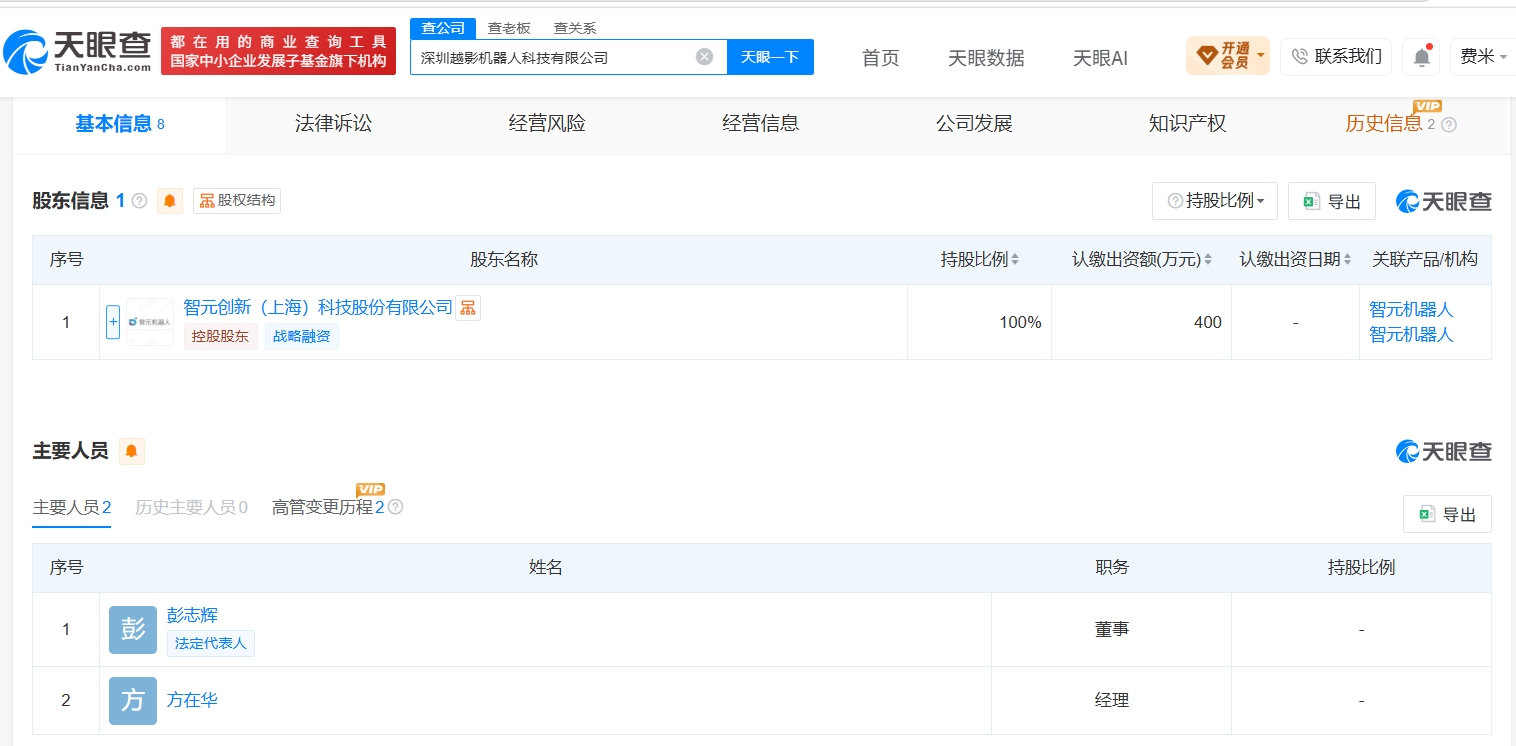The height and width of the screenshot is (746, 1516).
Task: Open notifications bell in header
Action: pyautogui.click(x=1421, y=57)
